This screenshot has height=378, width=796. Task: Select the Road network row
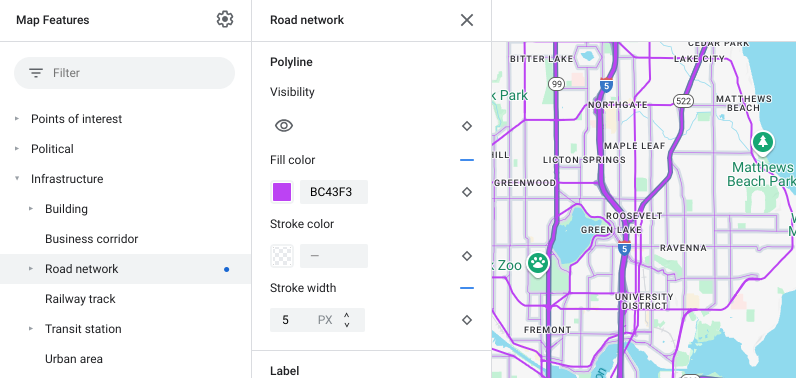tap(125, 268)
